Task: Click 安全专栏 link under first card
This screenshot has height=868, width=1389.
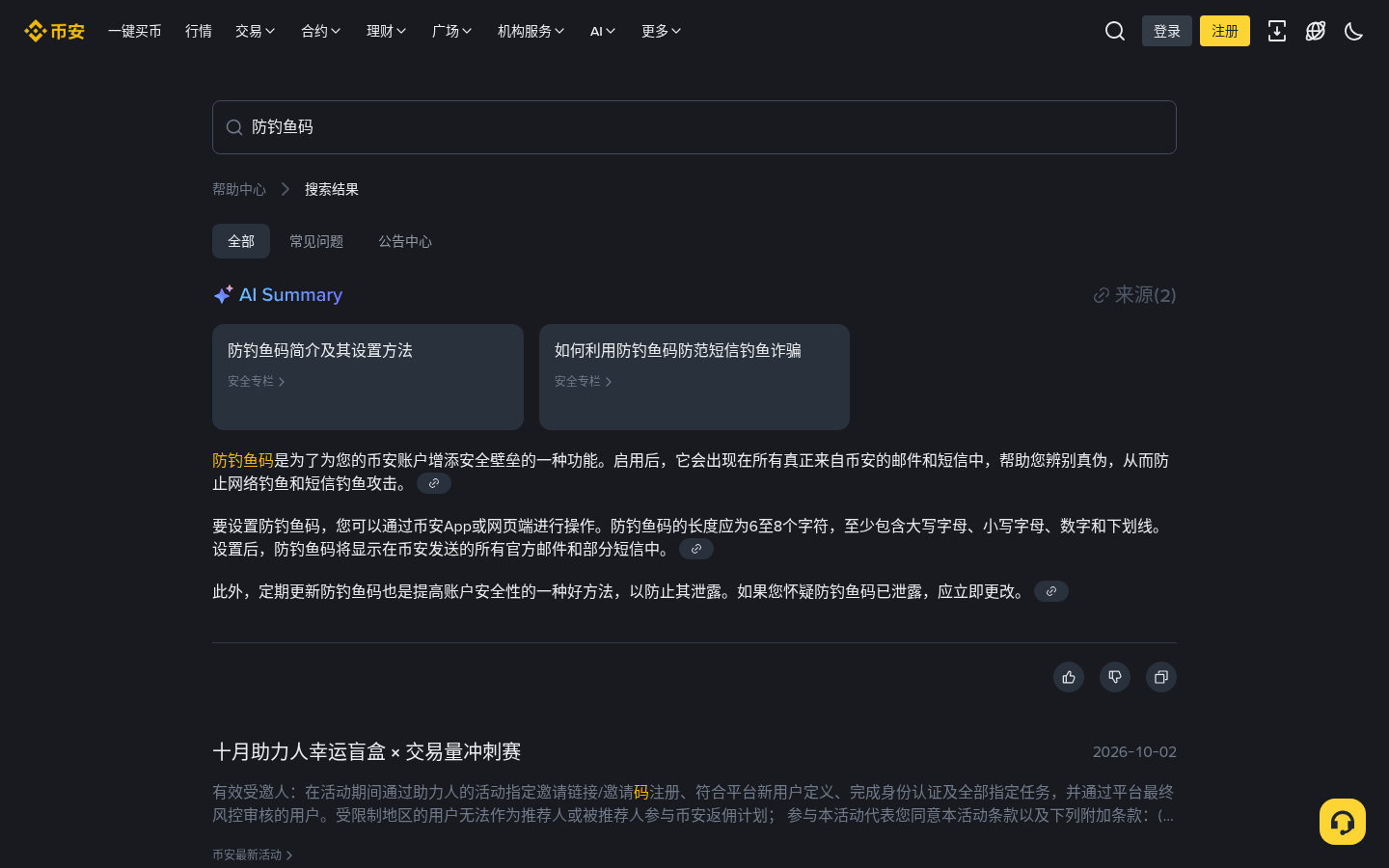Action: point(257,382)
